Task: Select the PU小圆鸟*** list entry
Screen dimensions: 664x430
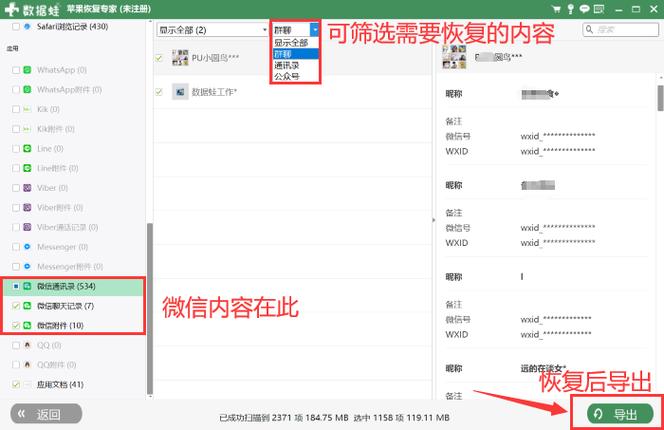Action: (292, 58)
